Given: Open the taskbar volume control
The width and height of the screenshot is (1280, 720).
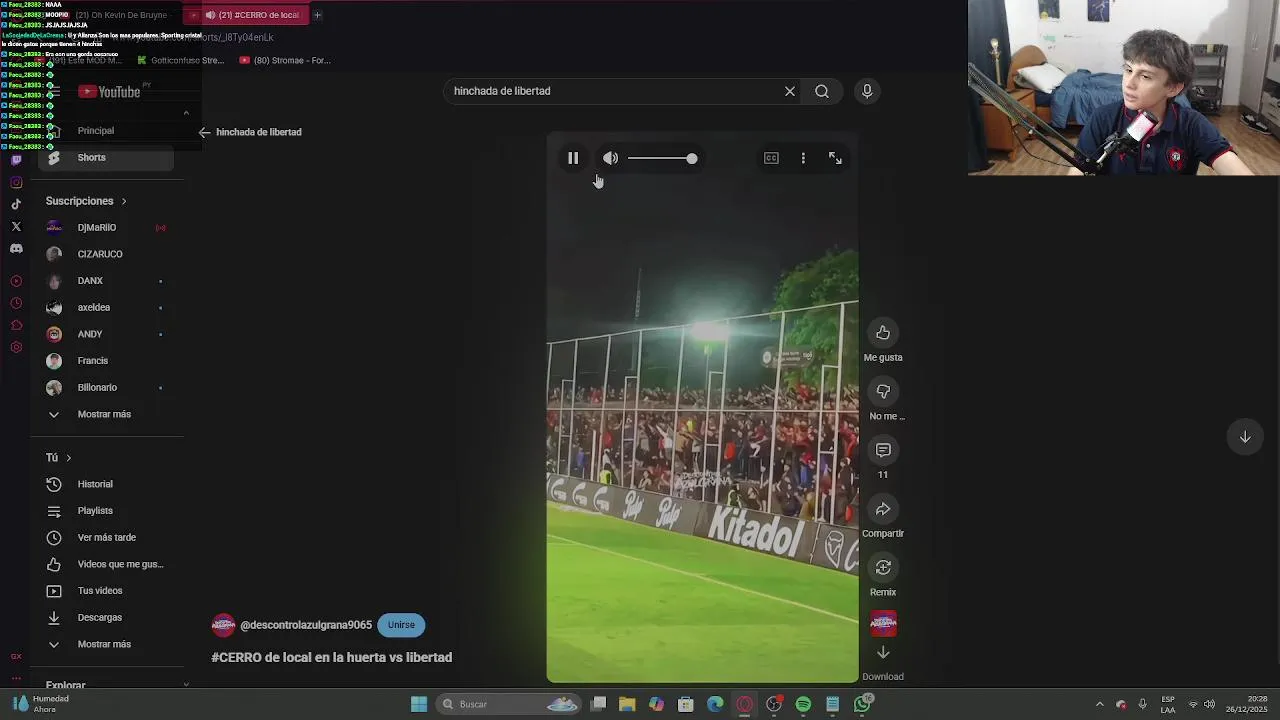Looking at the screenshot, I should click(1210, 704).
